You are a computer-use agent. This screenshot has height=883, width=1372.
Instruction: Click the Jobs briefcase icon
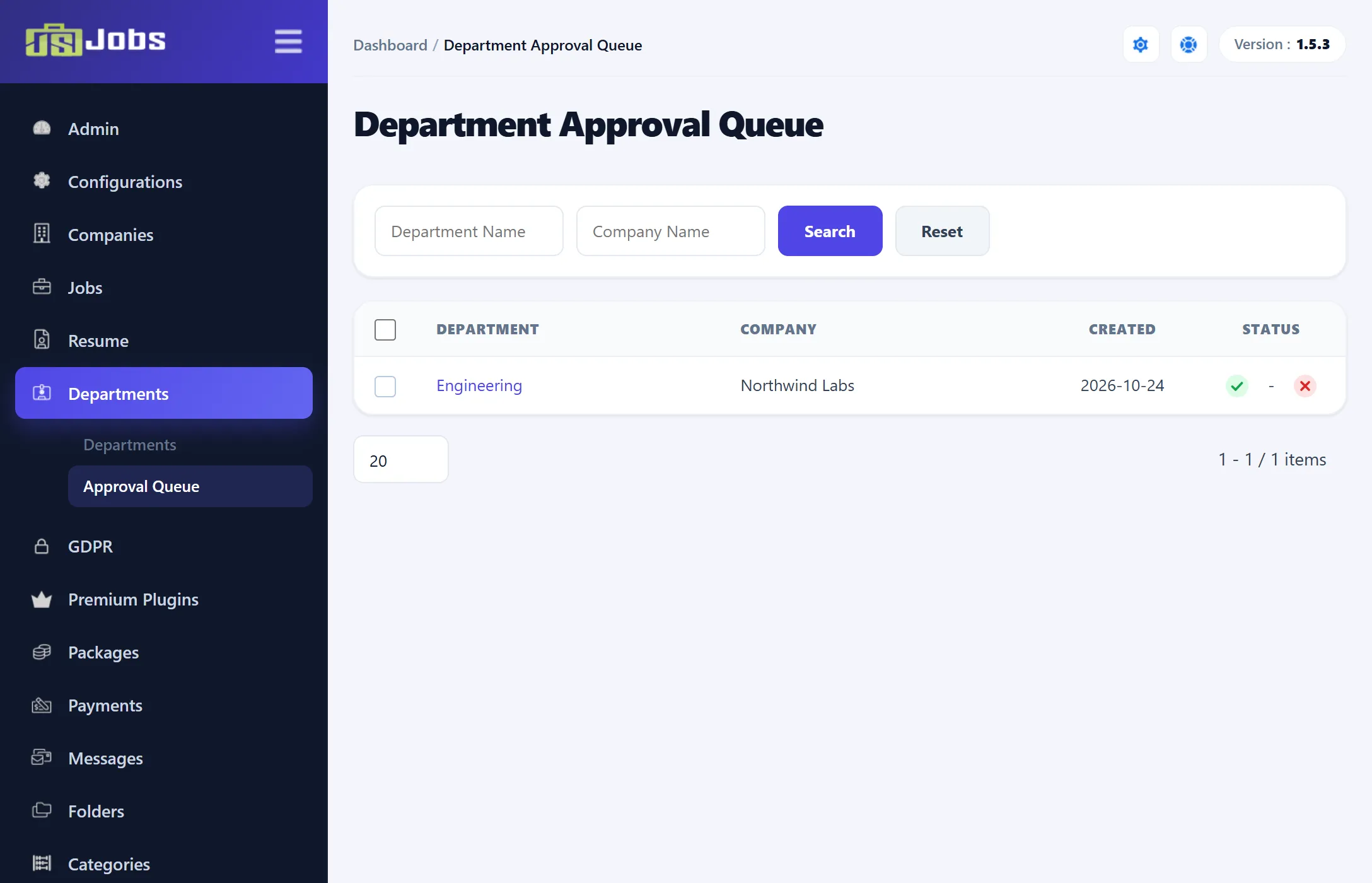click(42, 287)
